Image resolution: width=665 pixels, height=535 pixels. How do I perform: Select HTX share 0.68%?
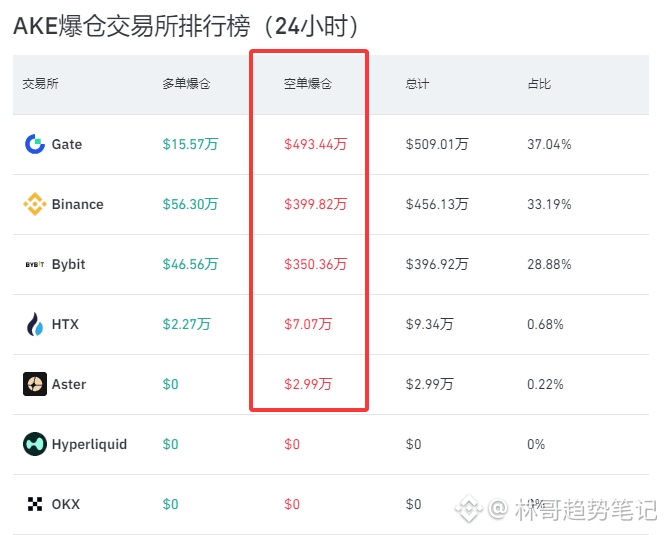545,324
